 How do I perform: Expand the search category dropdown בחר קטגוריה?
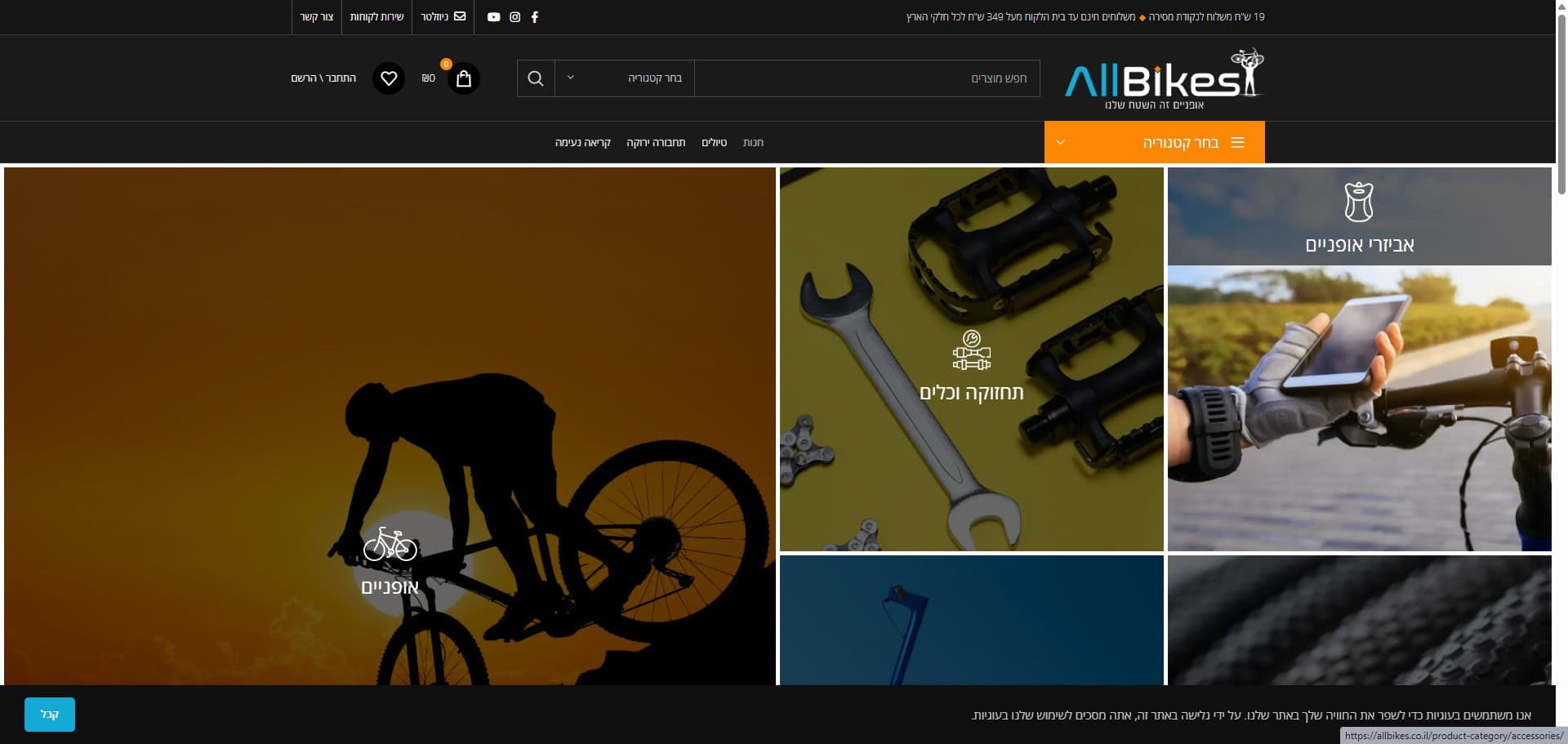pos(625,78)
